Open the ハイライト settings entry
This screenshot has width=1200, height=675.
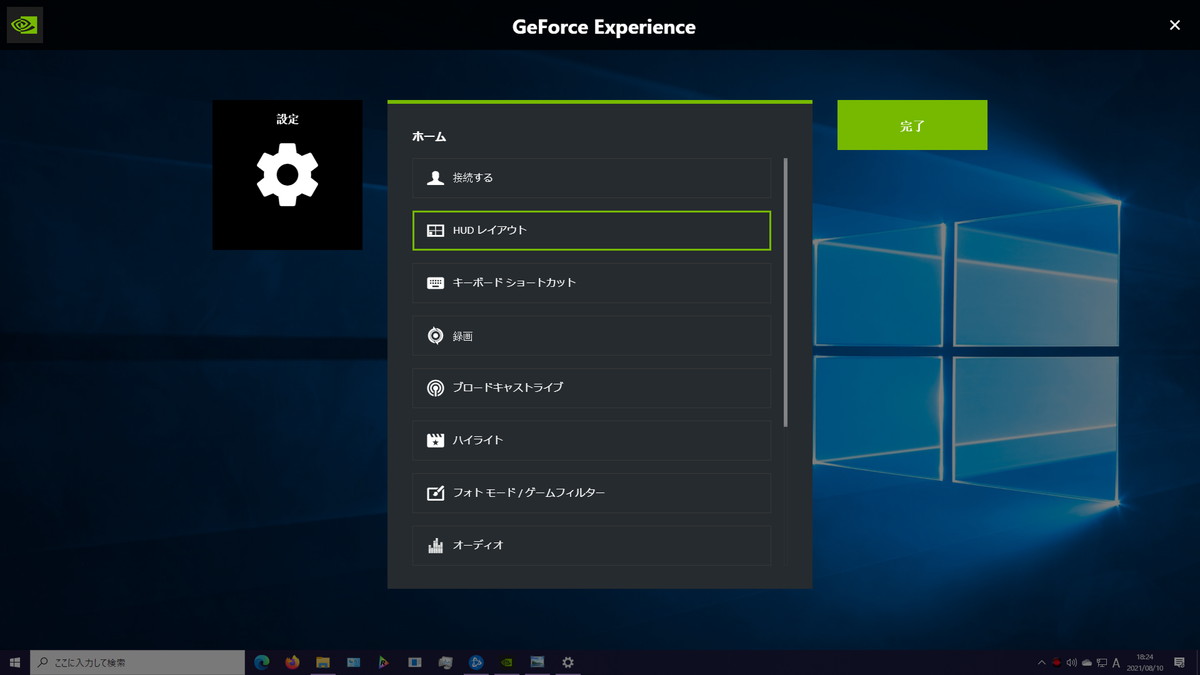tap(591, 440)
